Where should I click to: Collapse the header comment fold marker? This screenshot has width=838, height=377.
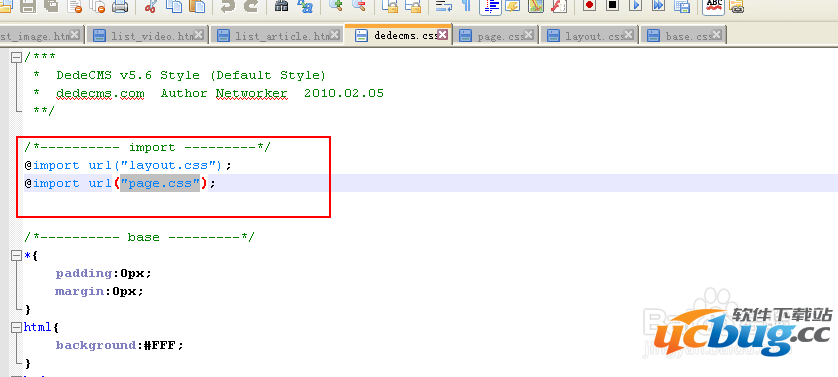point(17,57)
